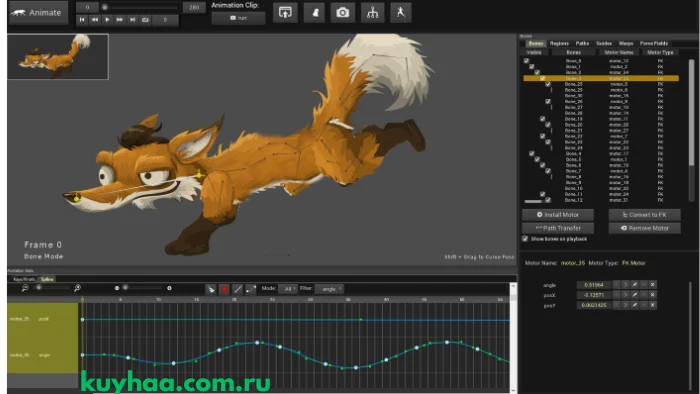Click the posX value field

click(593, 295)
